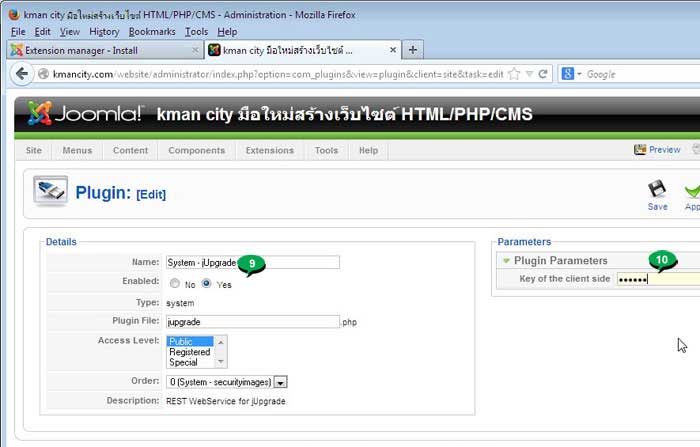Viewport: 700px width, 447px height.
Task: Select Public in Access Level list
Action: (191, 342)
